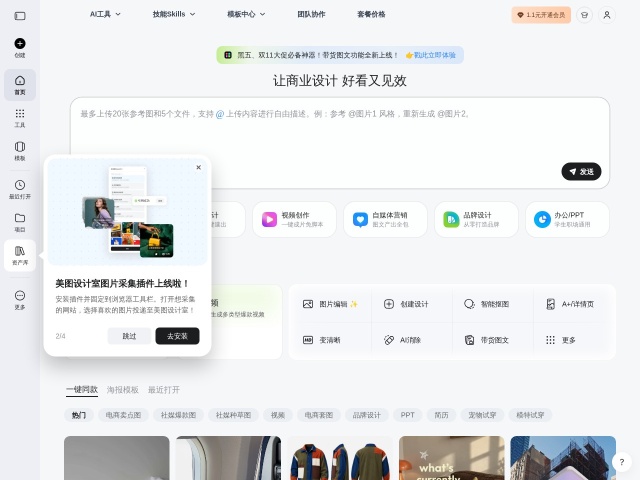Open the colorful jackets template thumbnail

pos(340,458)
